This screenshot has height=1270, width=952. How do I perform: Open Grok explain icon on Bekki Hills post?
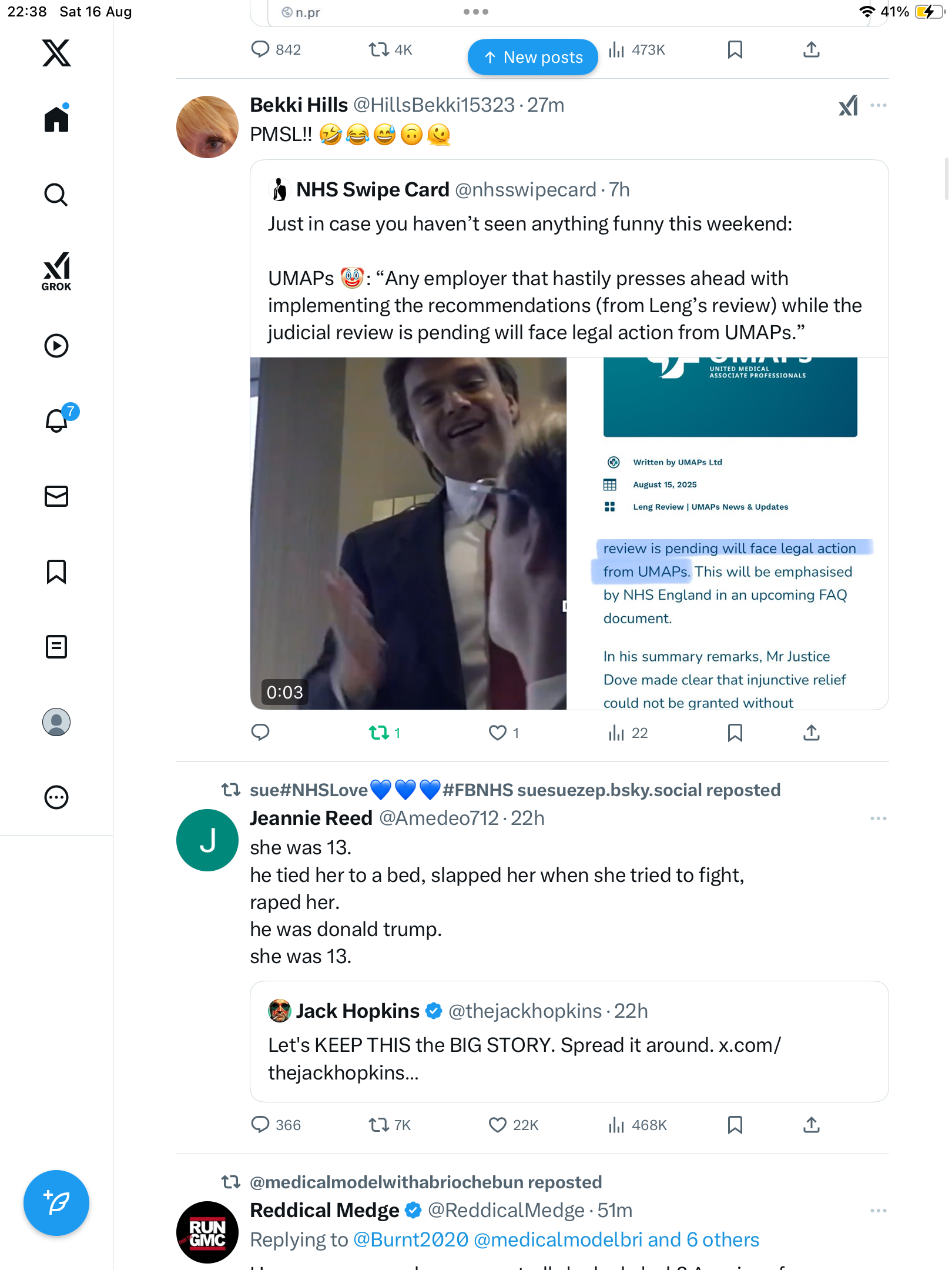coord(848,106)
